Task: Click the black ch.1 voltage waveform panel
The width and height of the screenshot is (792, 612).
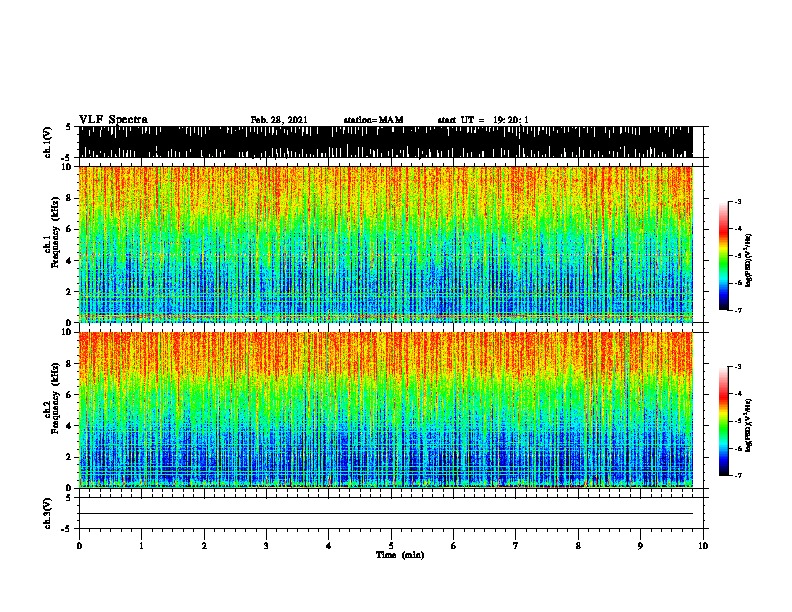Action: (386, 142)
